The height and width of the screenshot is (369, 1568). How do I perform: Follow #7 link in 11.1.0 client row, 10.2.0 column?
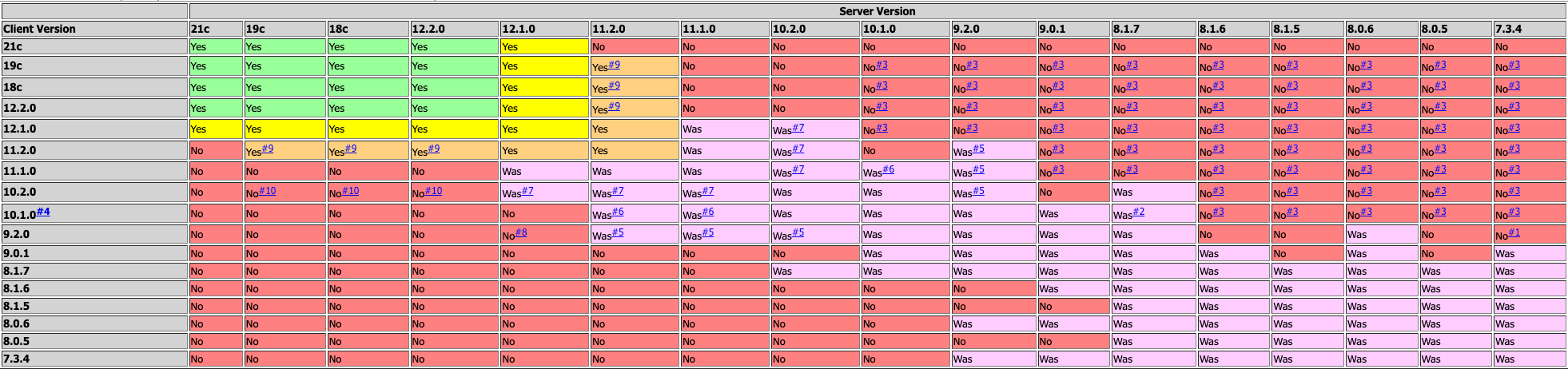(798, 169)
